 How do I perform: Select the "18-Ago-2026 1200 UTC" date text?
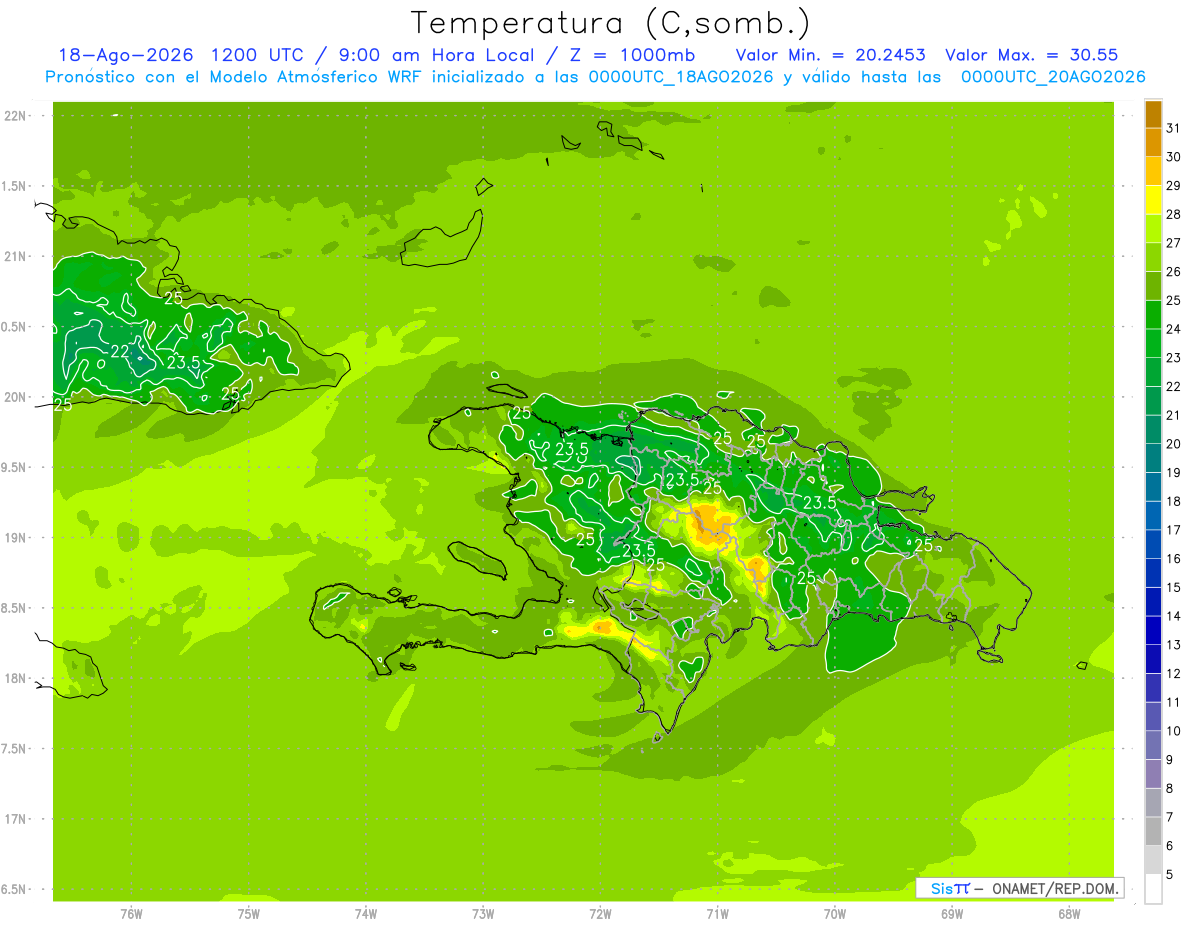click(x=186, y=55)
